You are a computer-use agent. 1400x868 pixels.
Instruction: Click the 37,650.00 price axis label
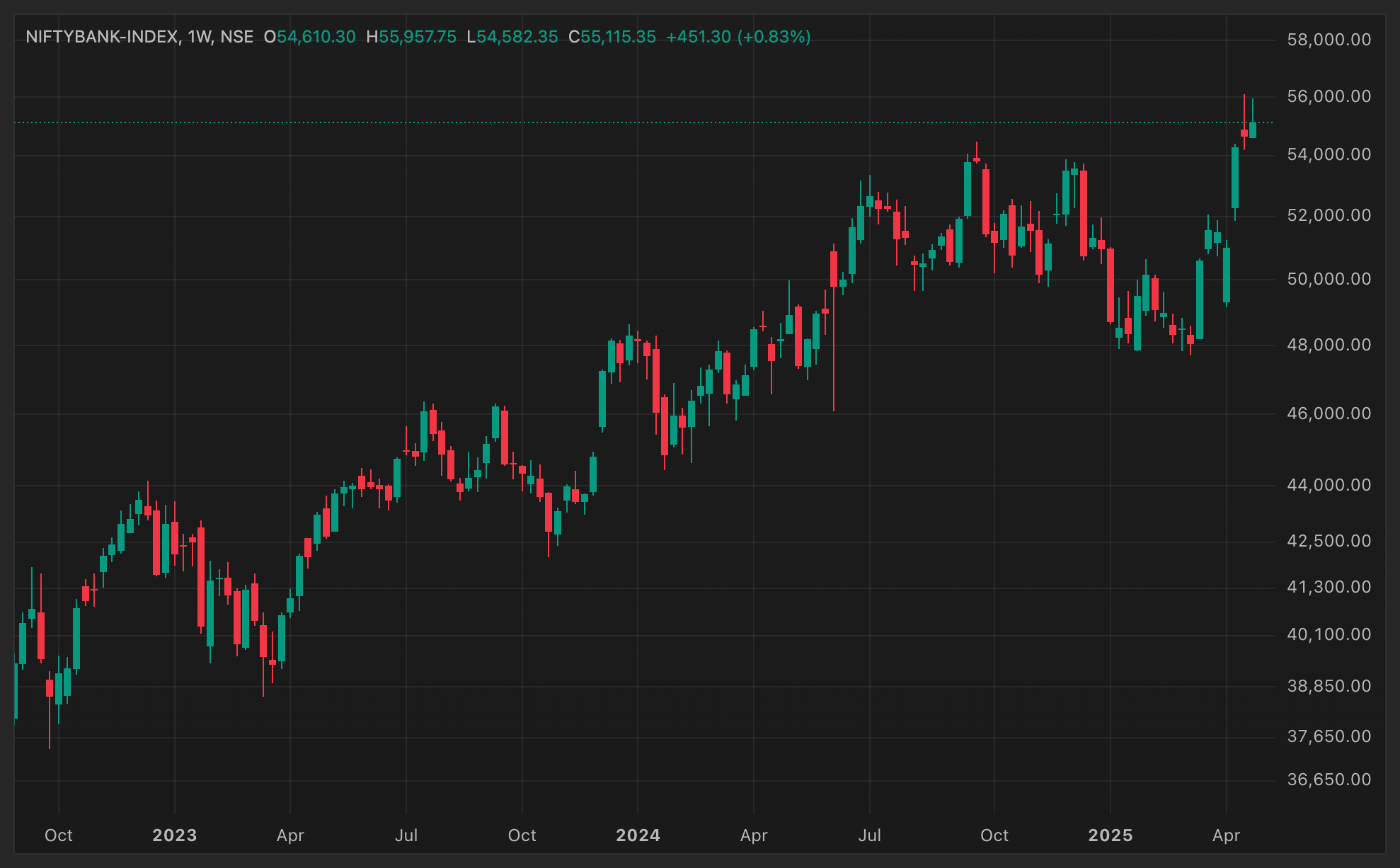[x=1329, y=736]
